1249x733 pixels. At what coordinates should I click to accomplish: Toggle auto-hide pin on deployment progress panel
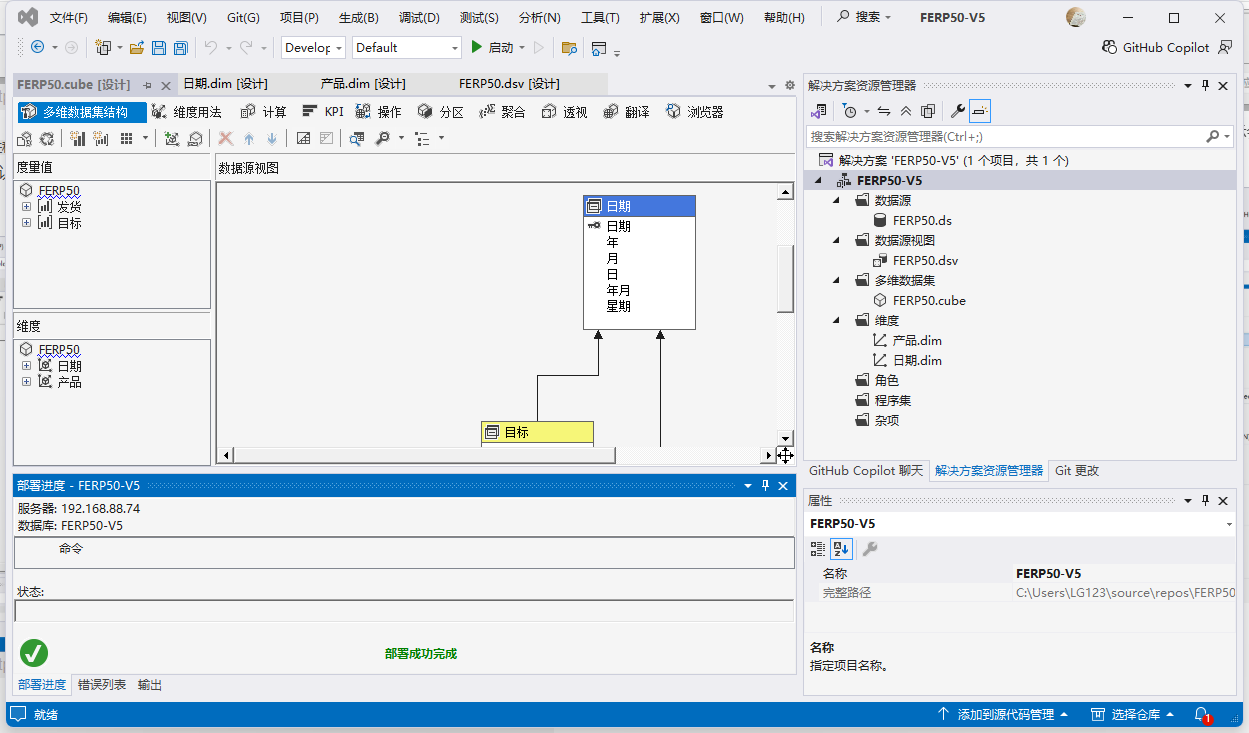point(765,485)
